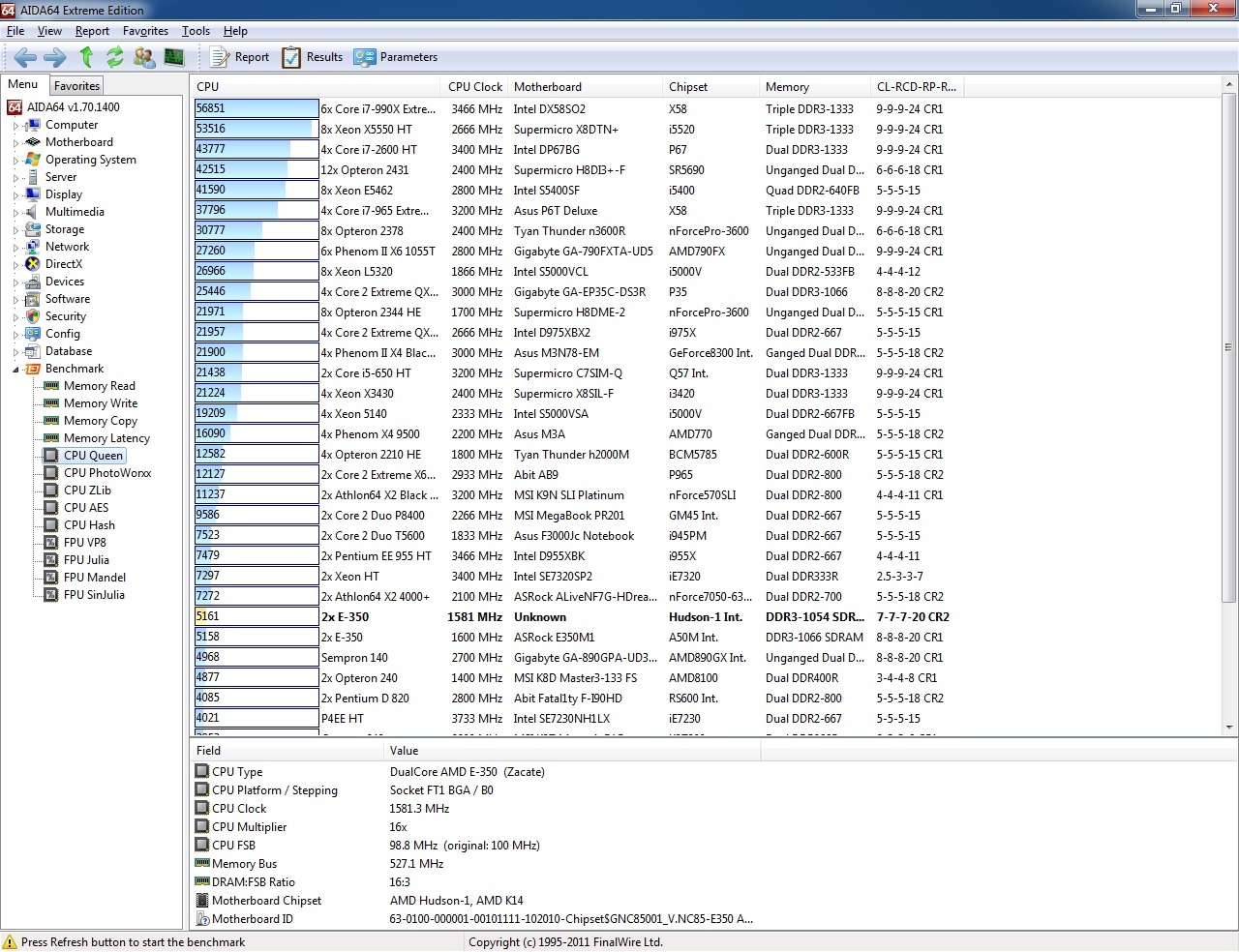The height and width of the screenshot is (952, 1239).
Task: Select the CPU PhotoWorxx benchmark icon
Action: [51, 473]
